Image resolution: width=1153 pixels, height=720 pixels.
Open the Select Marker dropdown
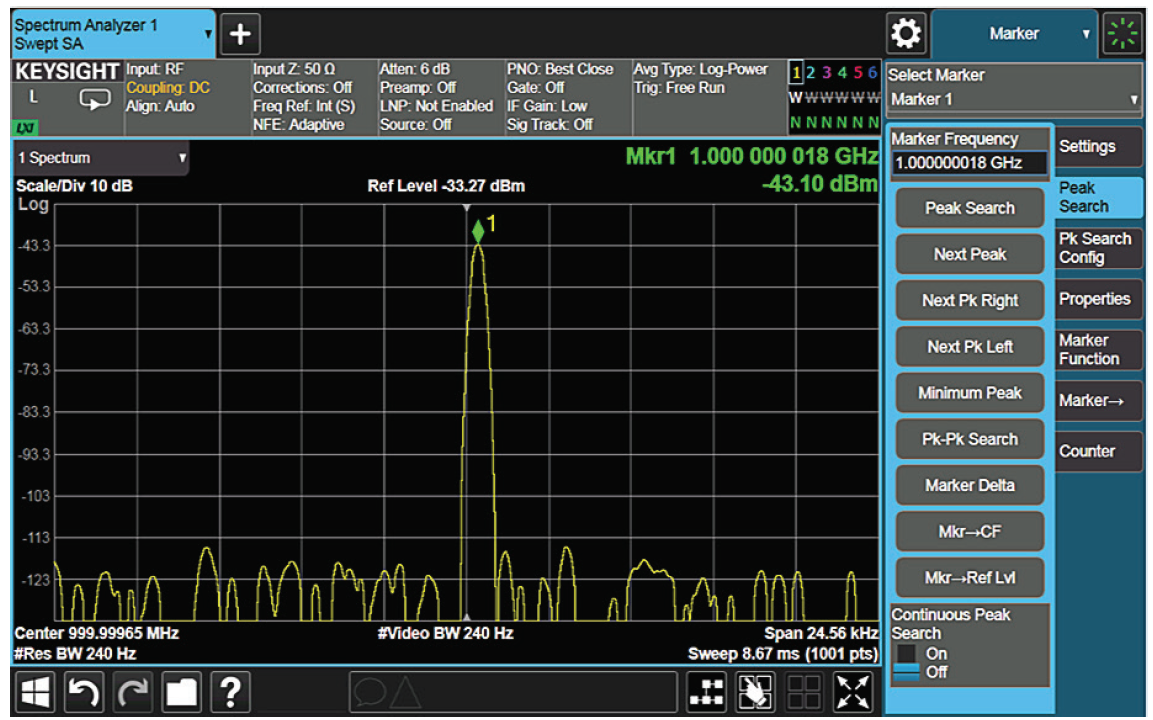1014,99
